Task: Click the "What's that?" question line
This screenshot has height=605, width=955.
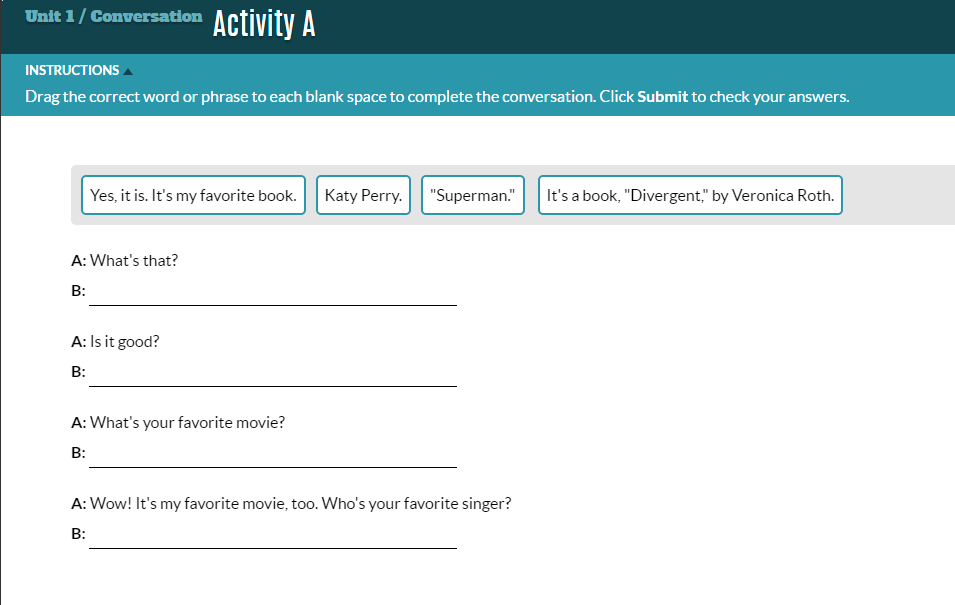Action: (125, 261)
